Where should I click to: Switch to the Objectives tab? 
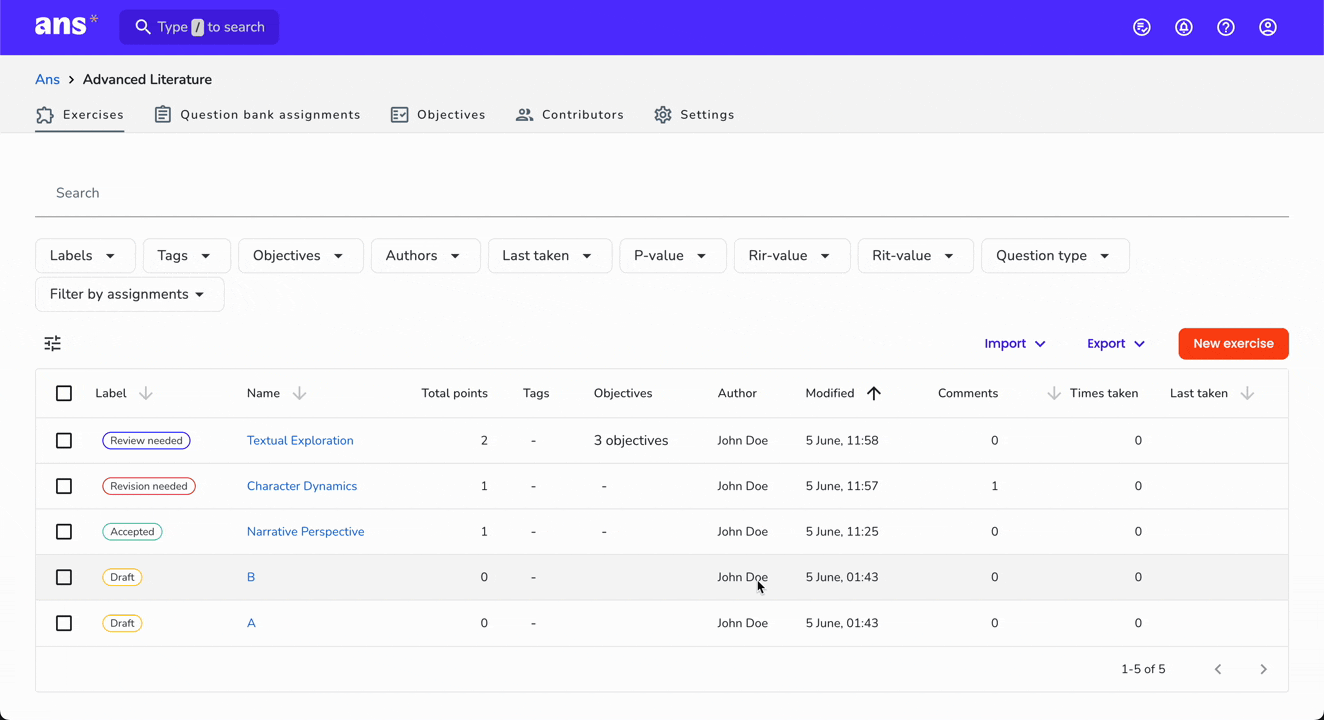438,115
